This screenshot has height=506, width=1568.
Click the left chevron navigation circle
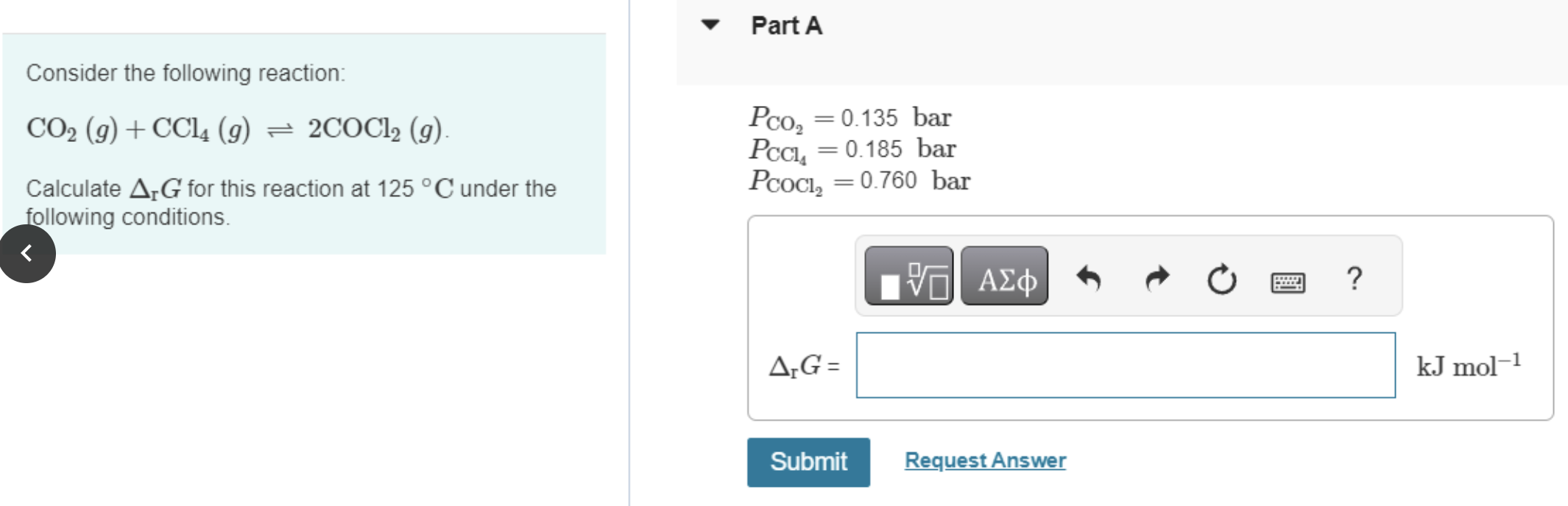(27, 253)
